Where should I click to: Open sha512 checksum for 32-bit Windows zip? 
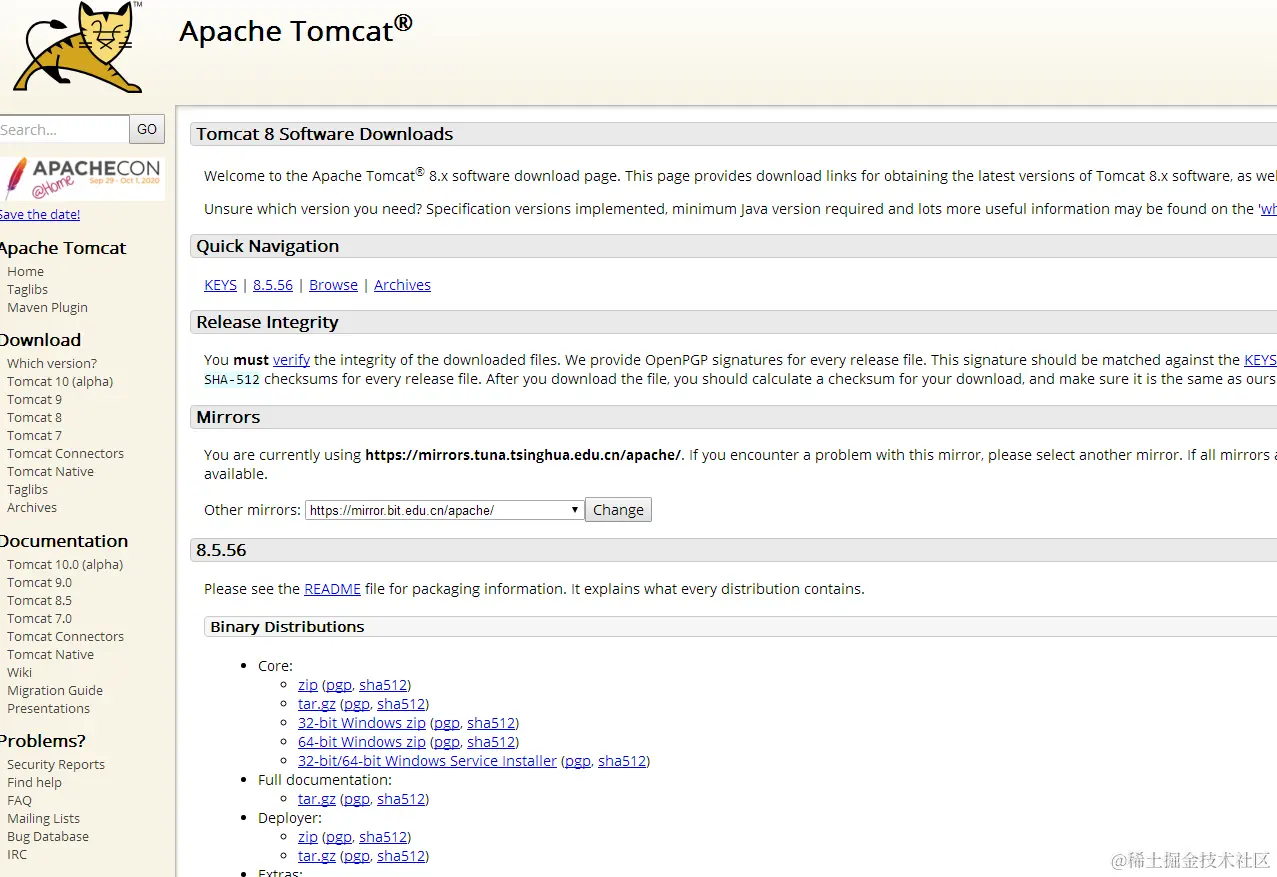[x=491, y=723]
